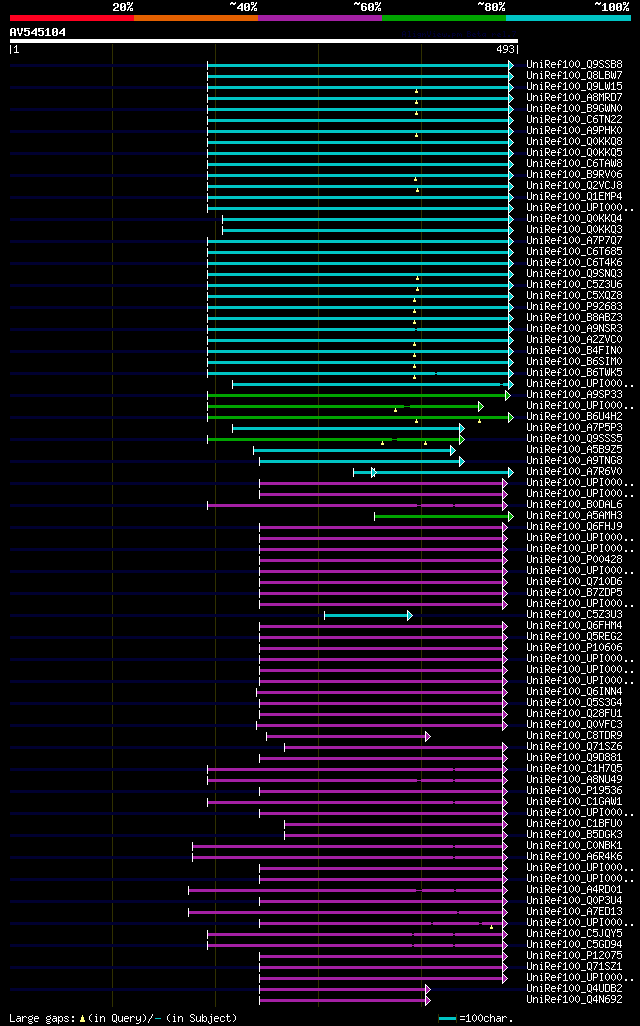Select the UniRef100_Q0KKQ3 label
This screenshot has width=640, height=1026.
tap(575, 230)
